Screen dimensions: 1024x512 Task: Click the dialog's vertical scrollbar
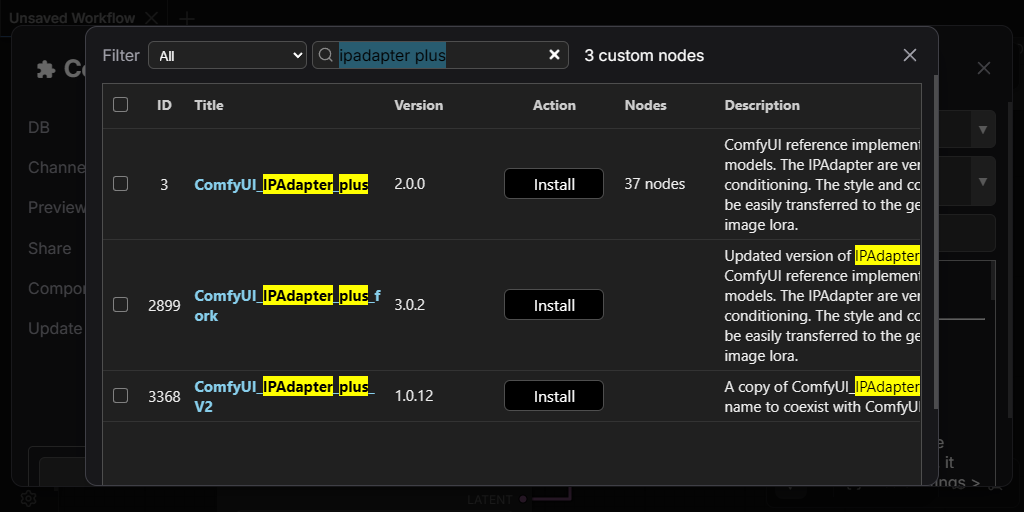936,242
